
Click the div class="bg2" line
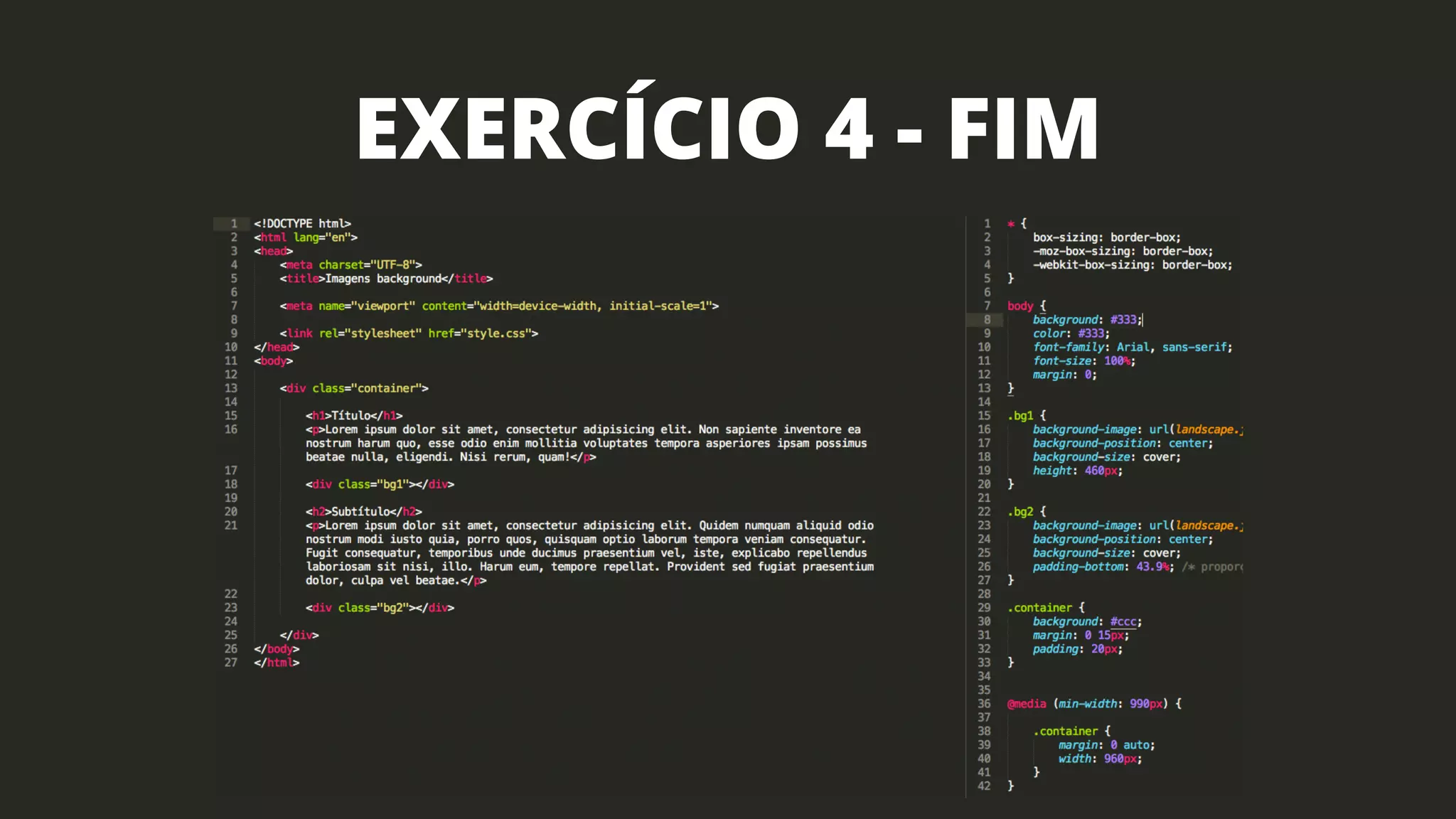[380, 608]
